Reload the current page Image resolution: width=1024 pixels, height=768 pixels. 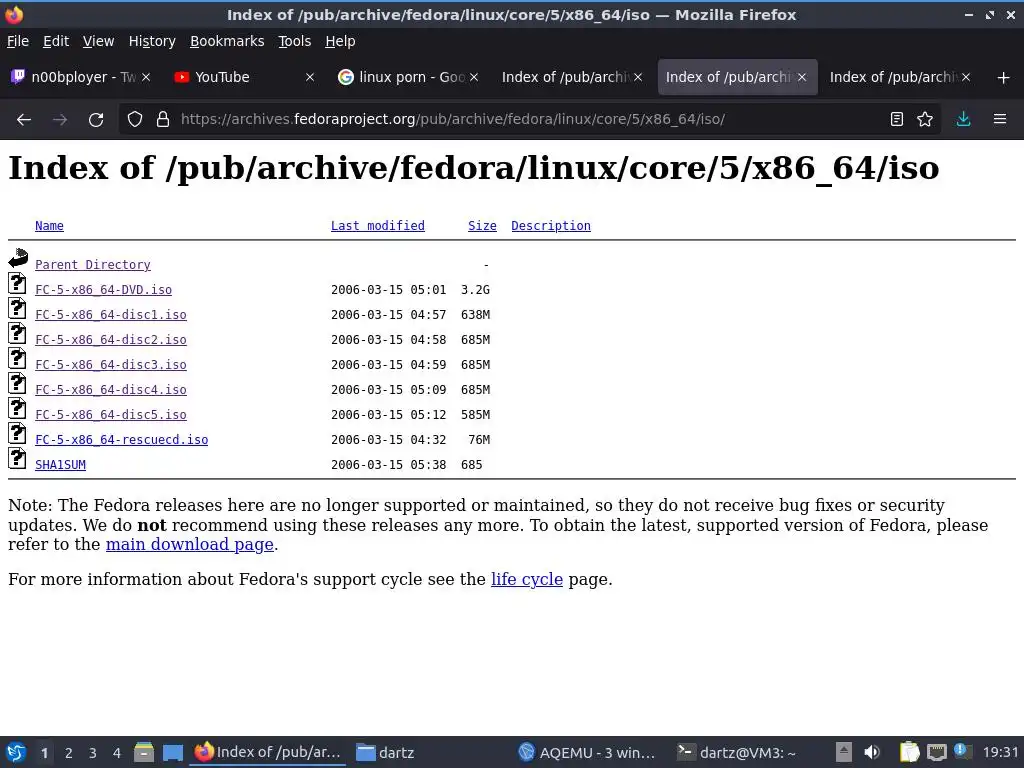point(96,120)
